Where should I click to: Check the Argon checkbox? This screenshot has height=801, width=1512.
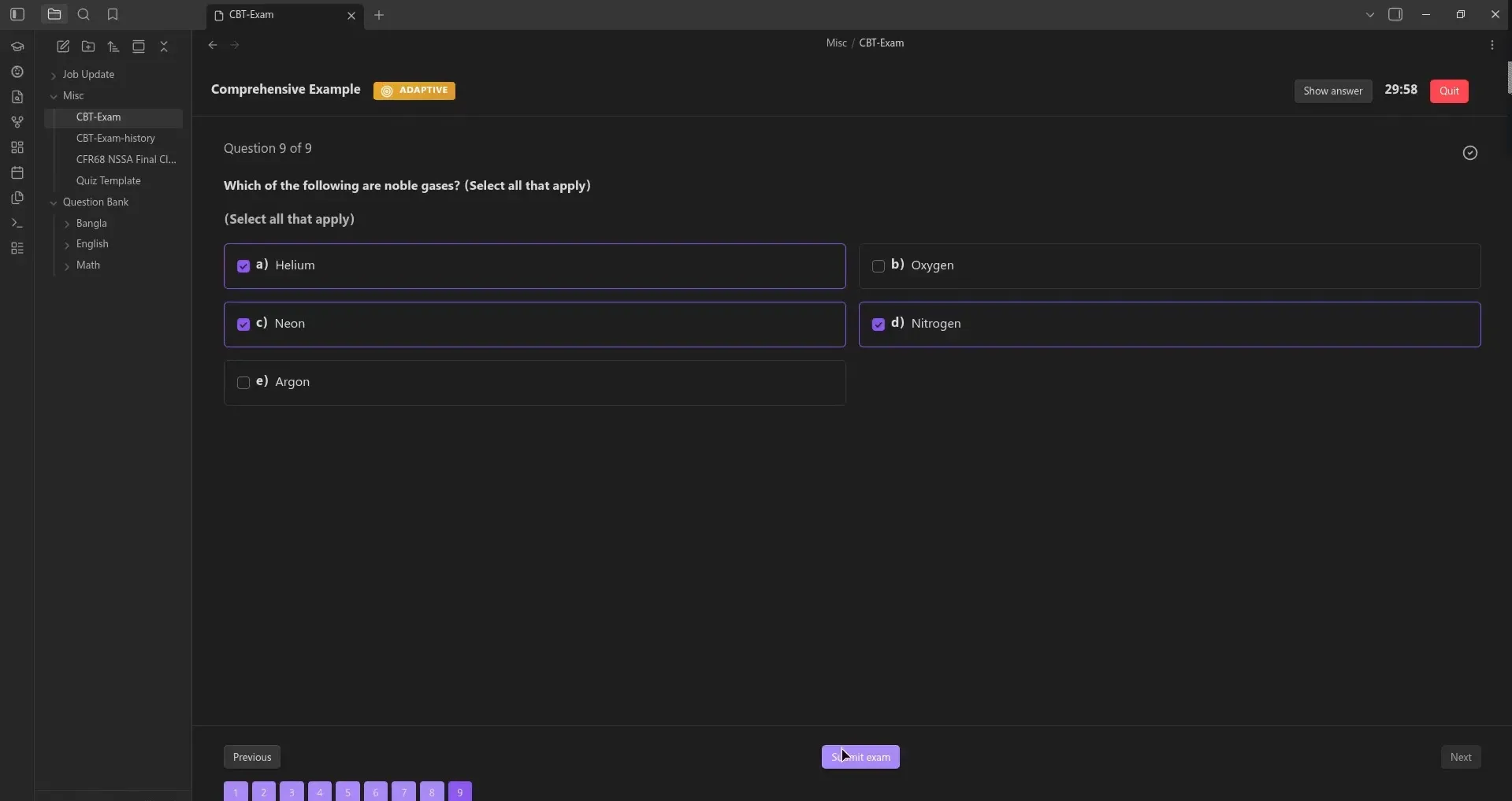243,383
